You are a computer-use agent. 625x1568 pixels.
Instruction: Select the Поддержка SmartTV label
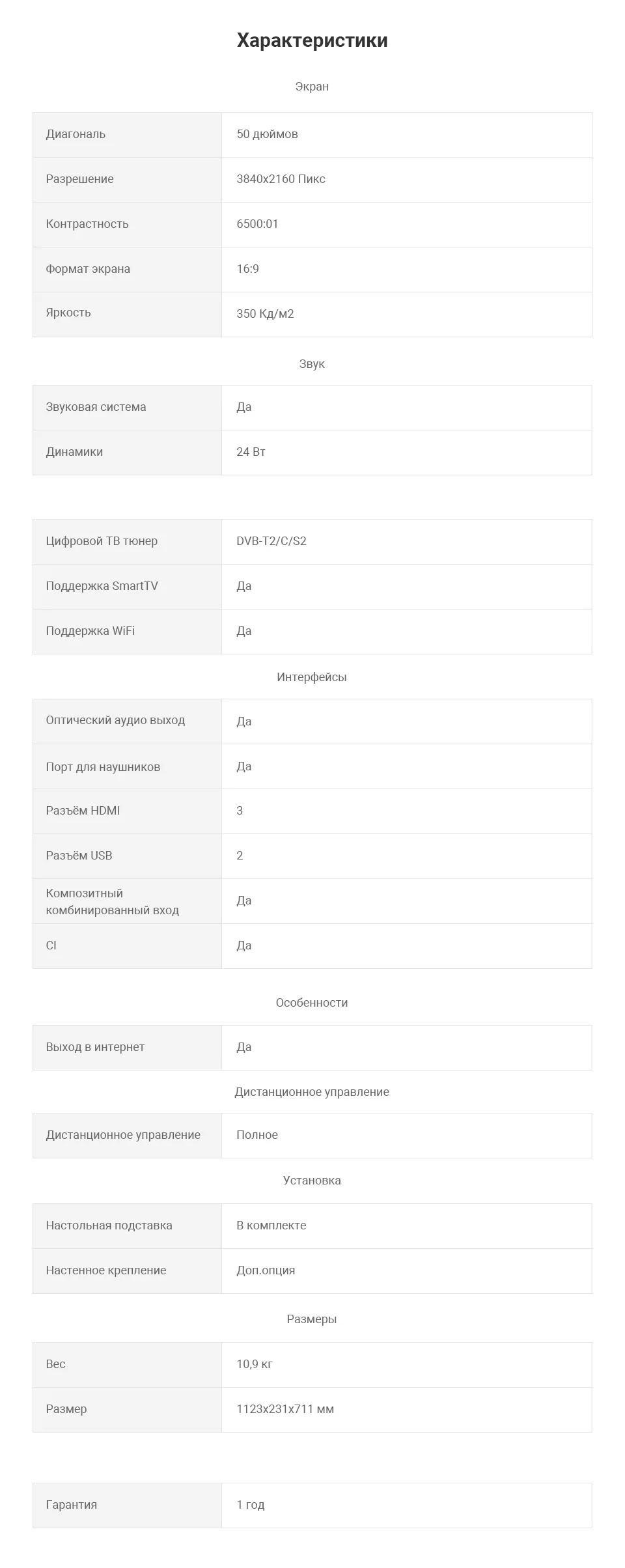click(102, 586)
